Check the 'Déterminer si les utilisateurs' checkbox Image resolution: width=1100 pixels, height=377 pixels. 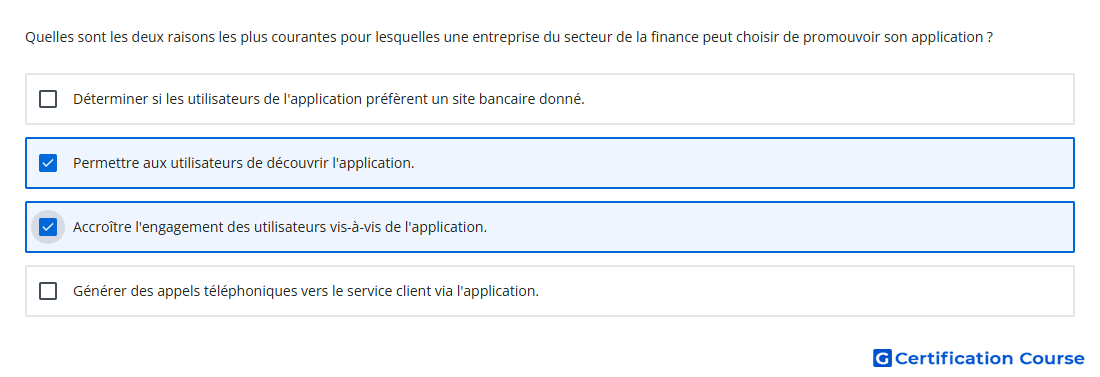click(x=48, y=99)
